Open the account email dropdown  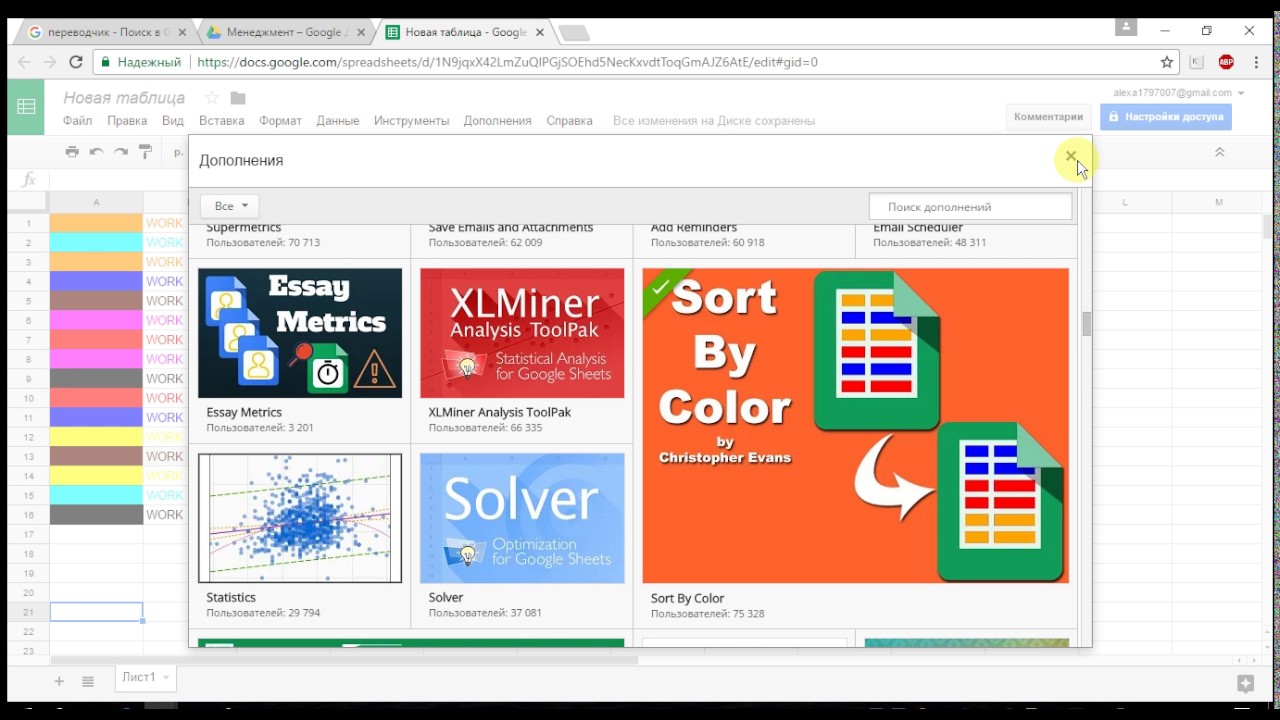pos(1241,93)
